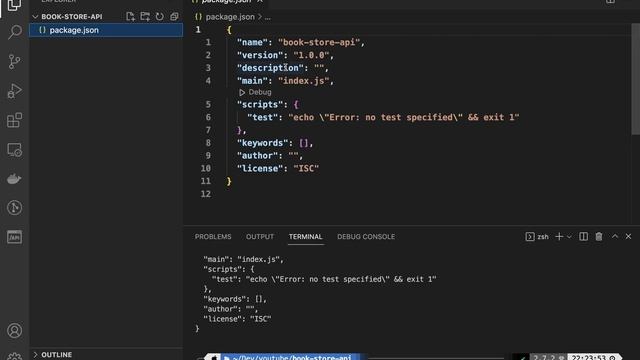Open the Accounts menu
The width and height of the screenshot is (640, 360).
click(15, 330)
